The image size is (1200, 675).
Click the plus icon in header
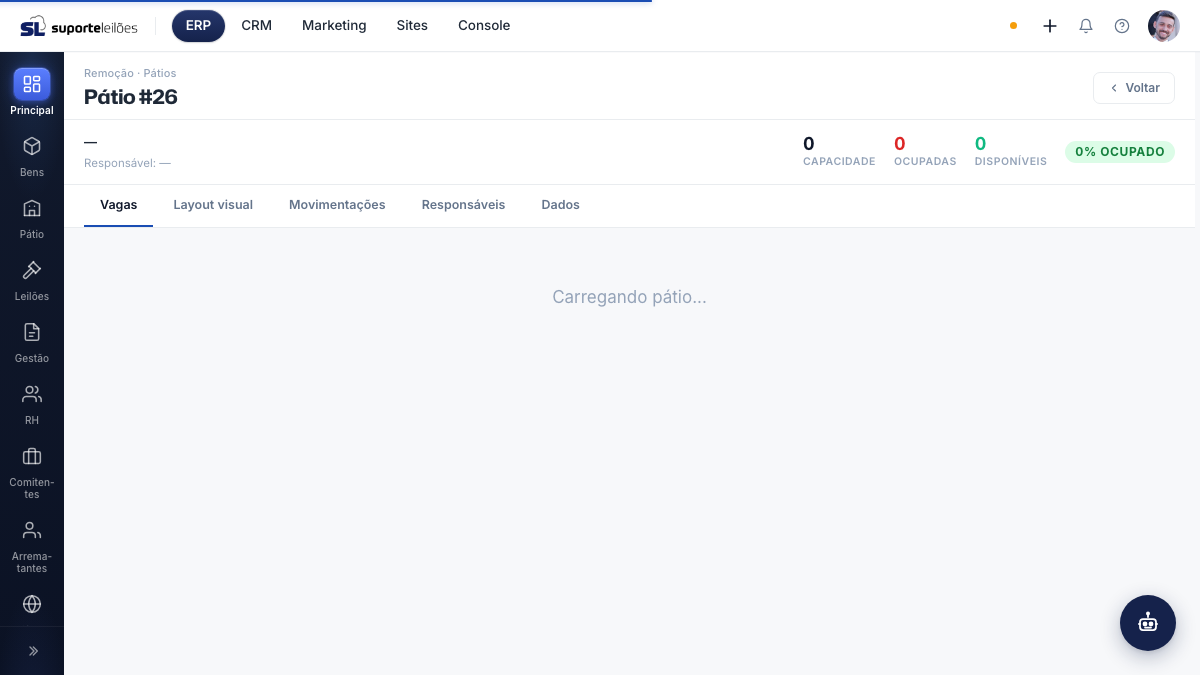point(1050,26)
